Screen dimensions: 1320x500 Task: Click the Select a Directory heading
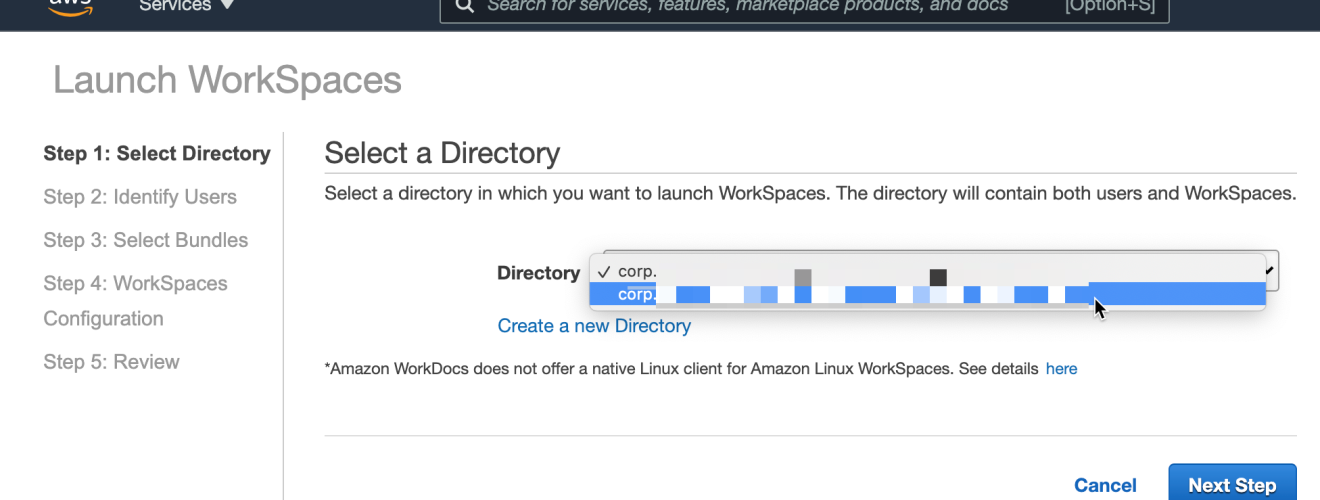442,153
